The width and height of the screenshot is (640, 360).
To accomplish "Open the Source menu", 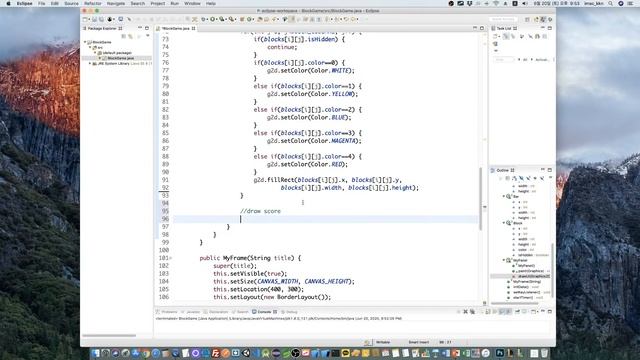I will 71,3.
